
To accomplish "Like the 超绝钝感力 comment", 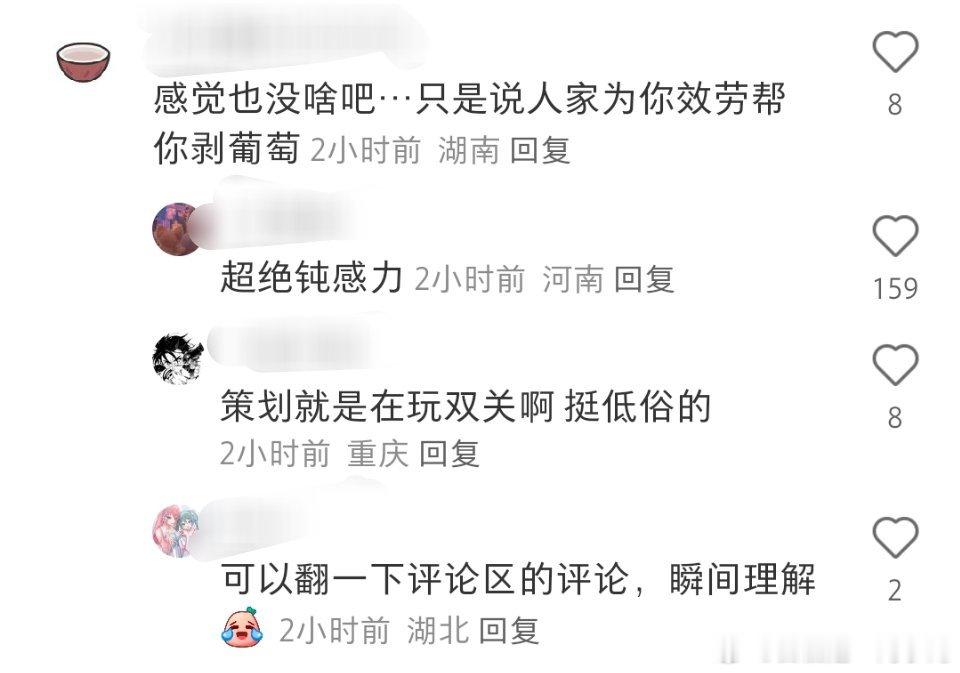I will point(894,236).
